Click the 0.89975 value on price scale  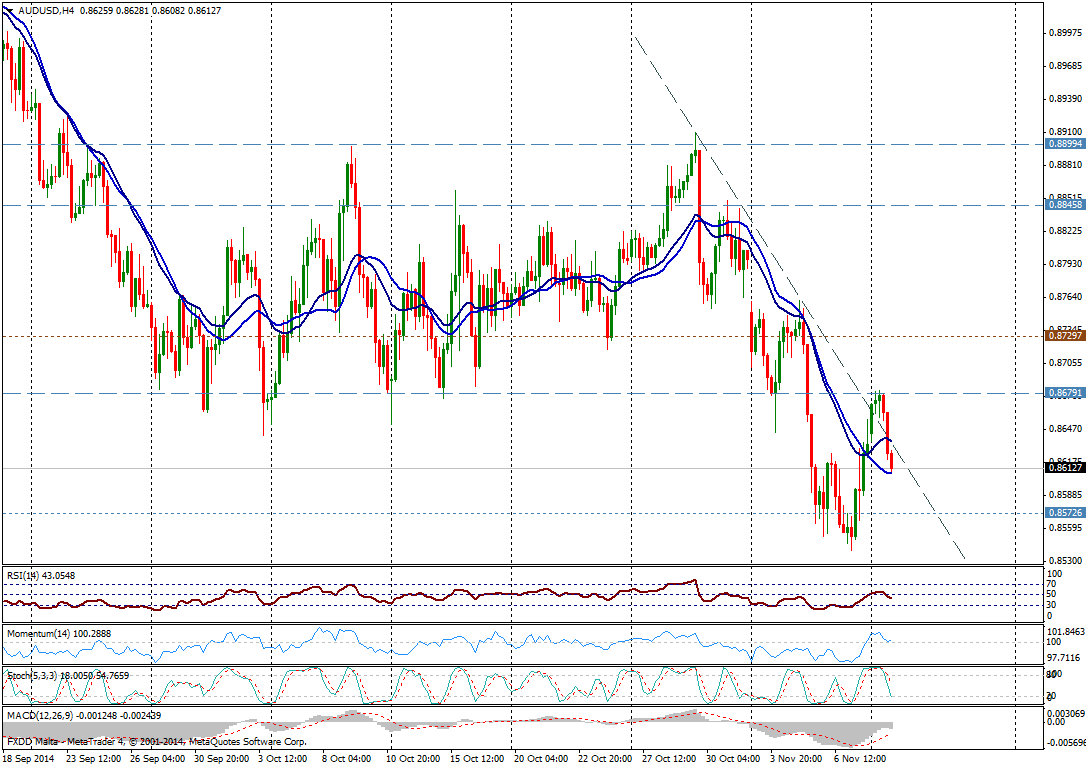coord(1064,33)
